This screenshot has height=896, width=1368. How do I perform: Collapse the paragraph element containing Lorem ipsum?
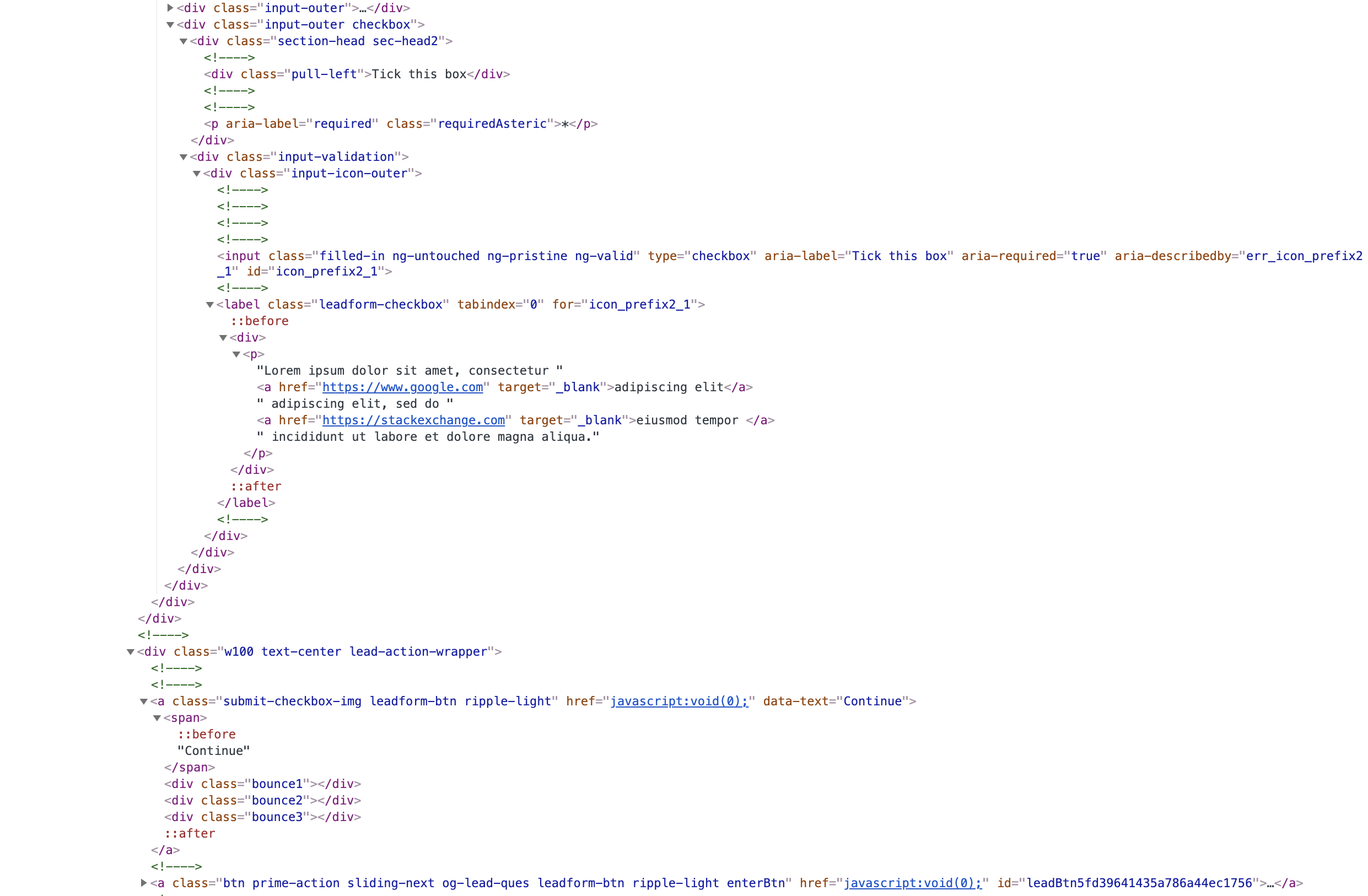pyautogui.click(x=236, y=355)
